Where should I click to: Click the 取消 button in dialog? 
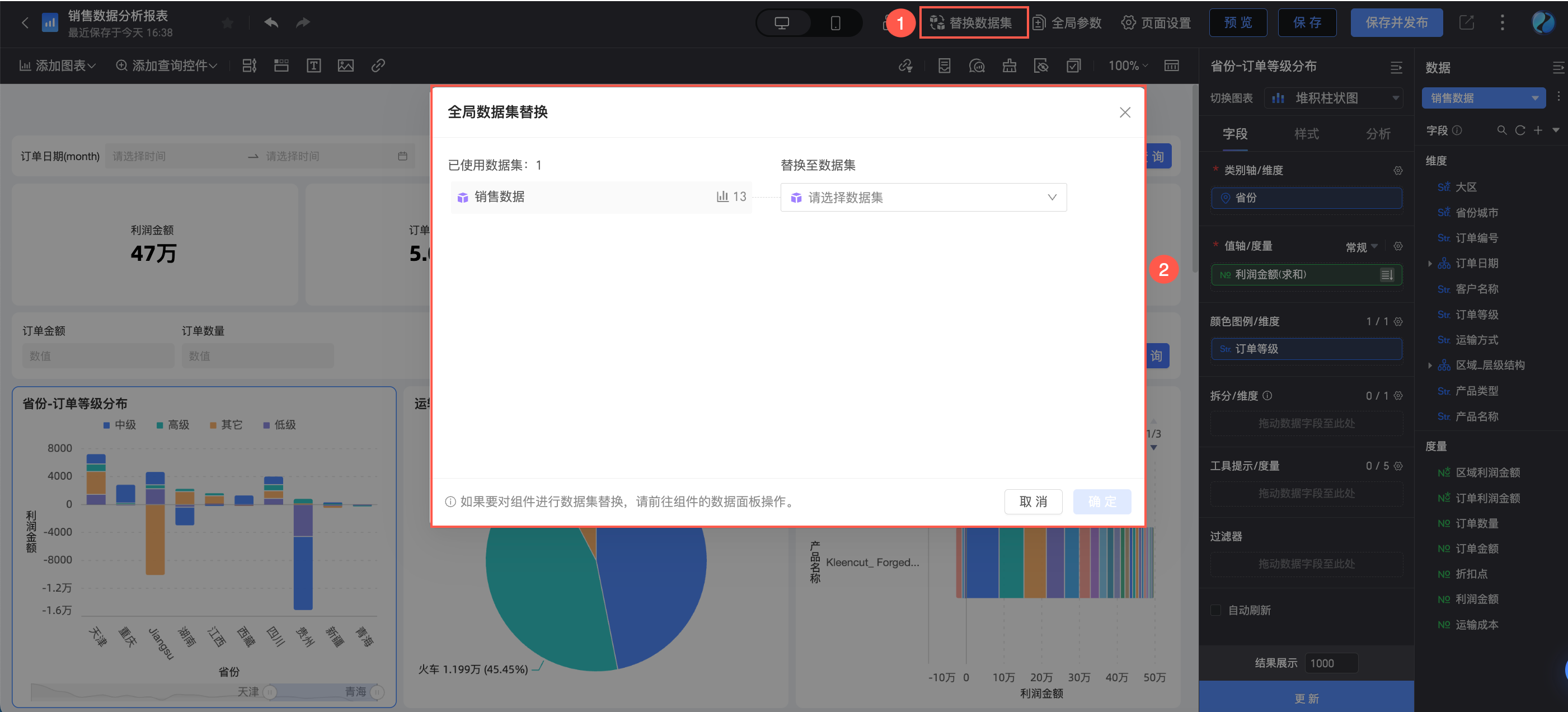click(x=1032, y=502)
